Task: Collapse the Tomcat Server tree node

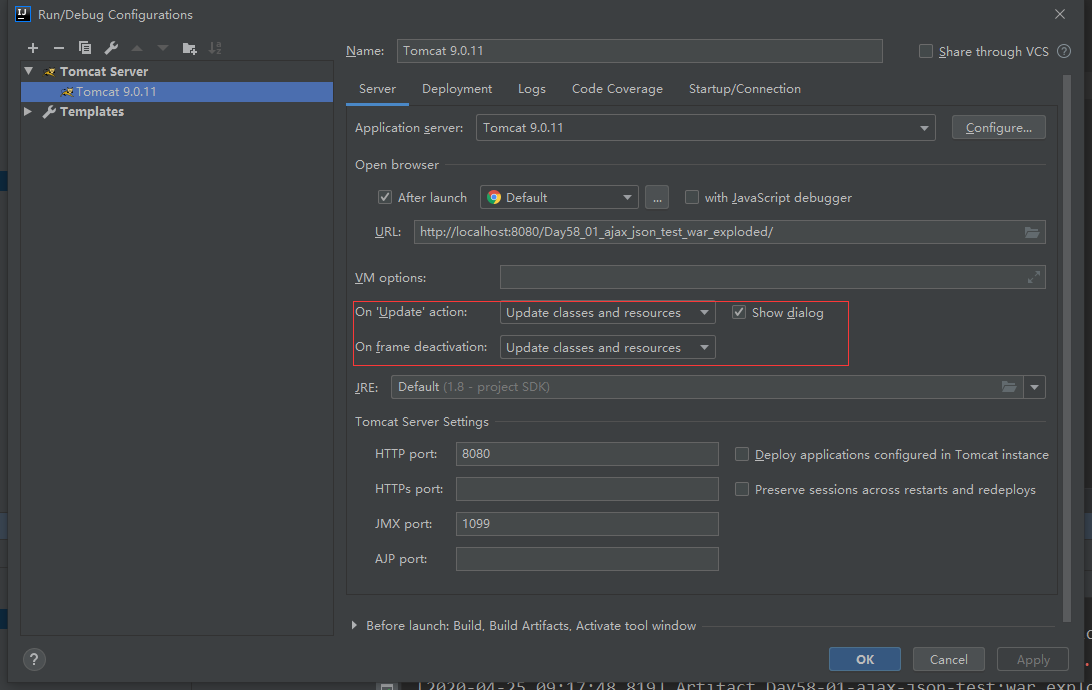Action: pos(28,71)
